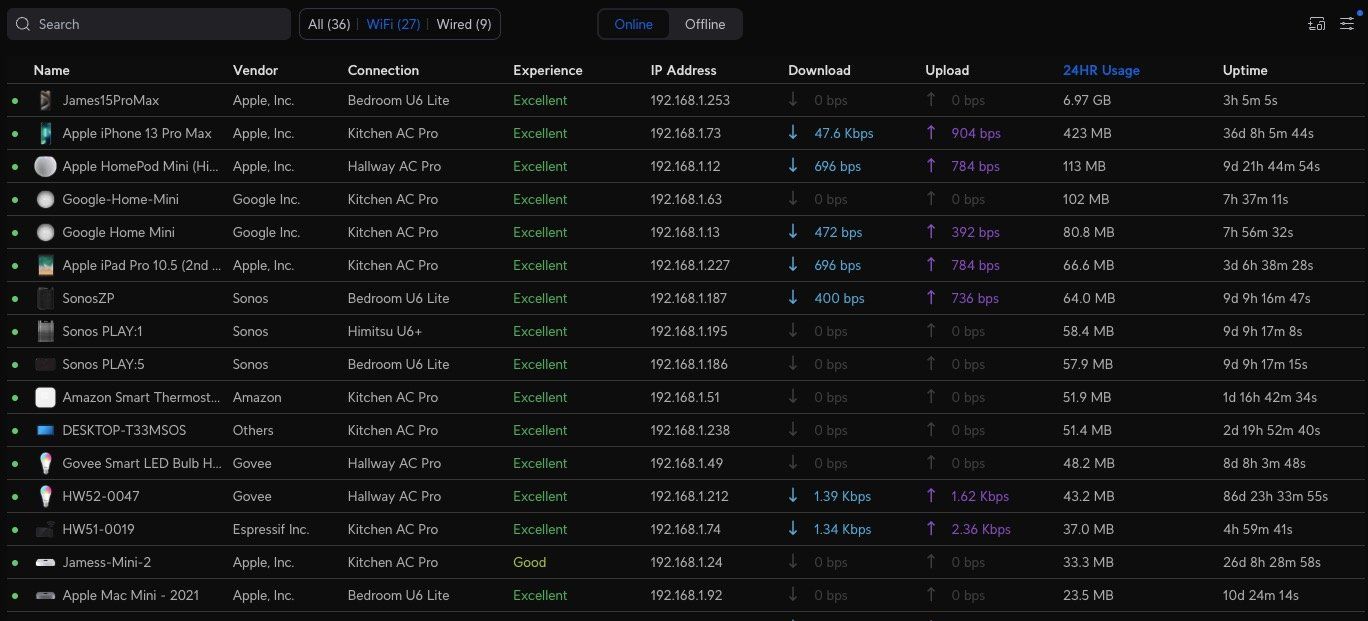The image size is (1368, 621).
Task: Open the device panel icon at top right
Action: point(1317,24)
